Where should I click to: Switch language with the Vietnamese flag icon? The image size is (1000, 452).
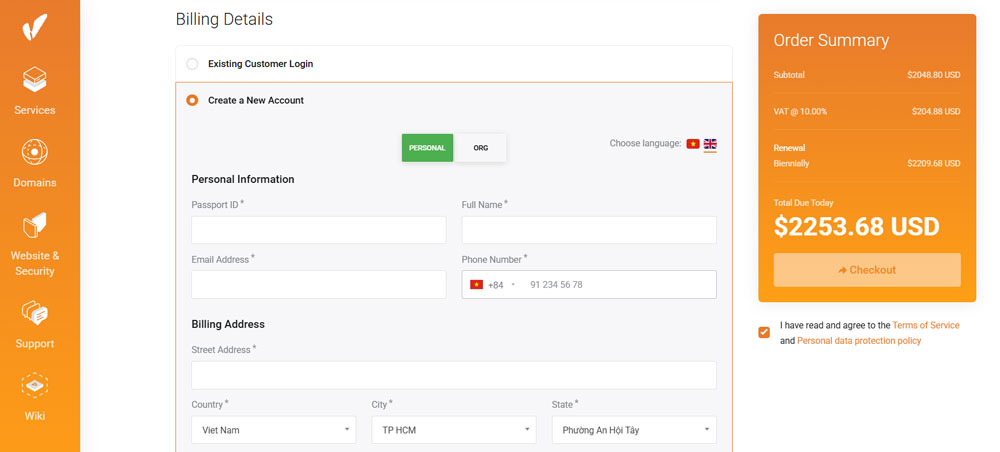click(x=693, y=144)
